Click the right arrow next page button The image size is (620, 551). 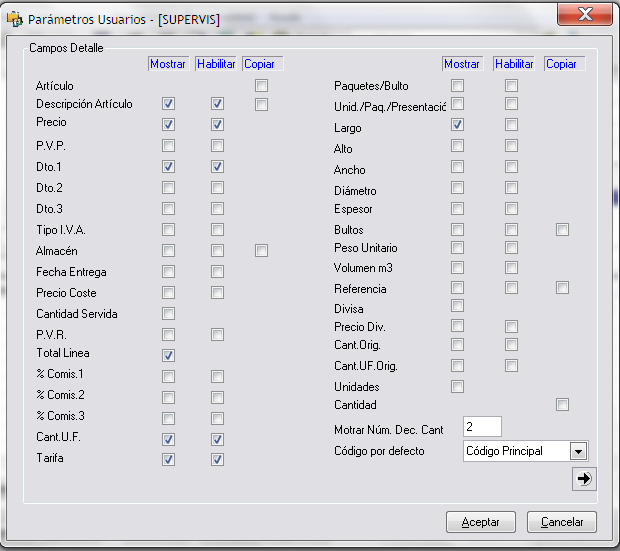583,479
